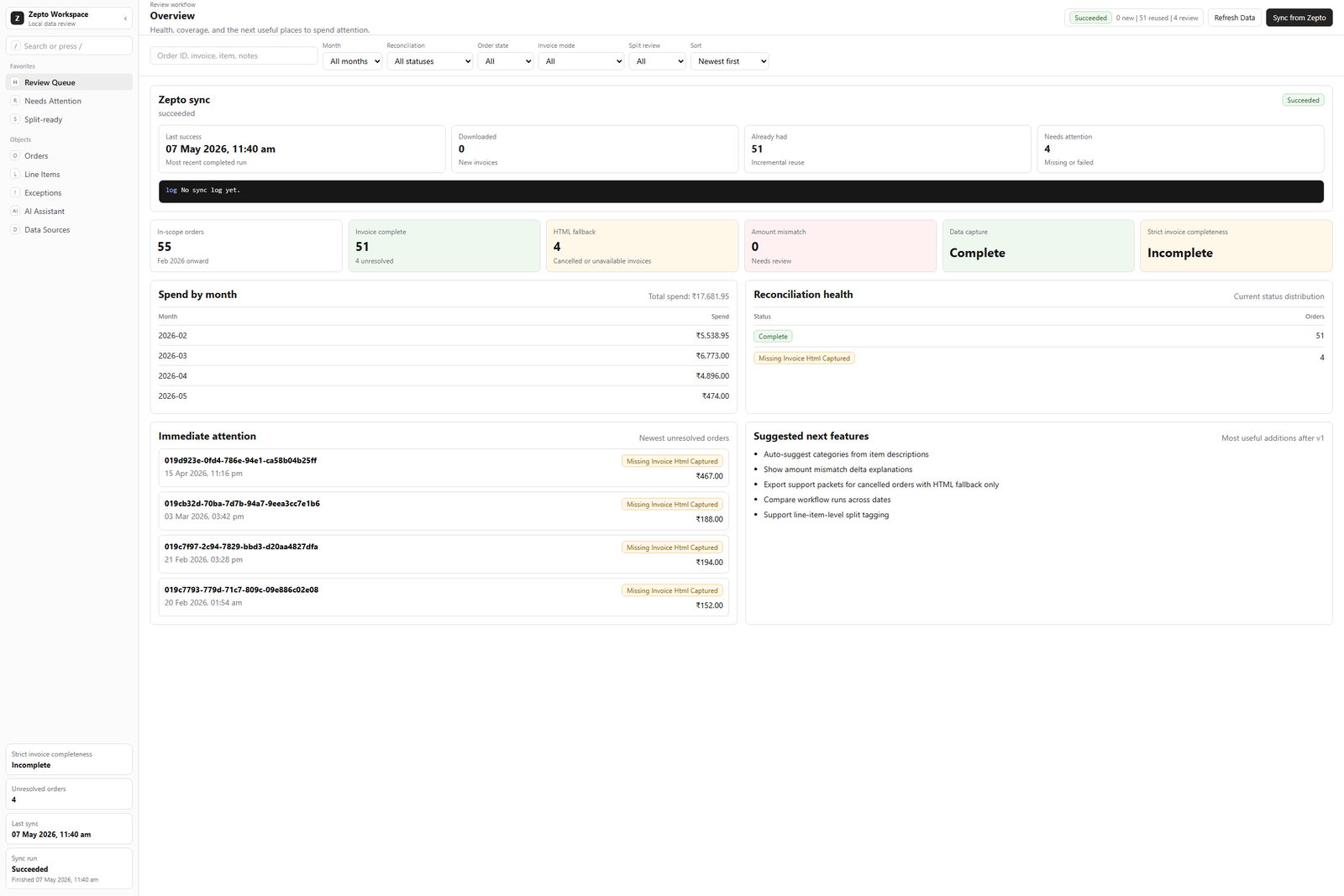
Task: Click the Missing Invoice badge on the ₹188.00 order
Action: 672,504
